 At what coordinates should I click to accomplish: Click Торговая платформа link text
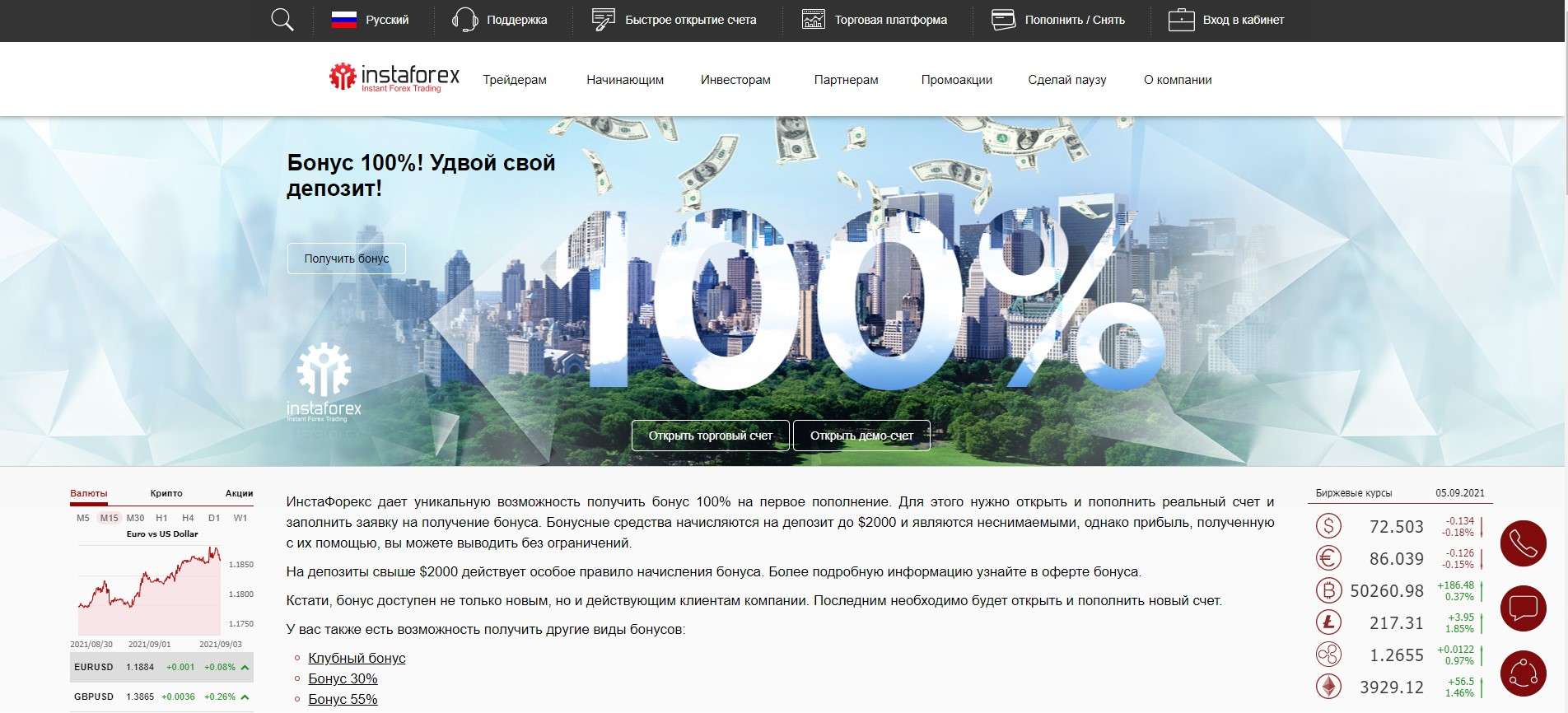click(891, 20)
